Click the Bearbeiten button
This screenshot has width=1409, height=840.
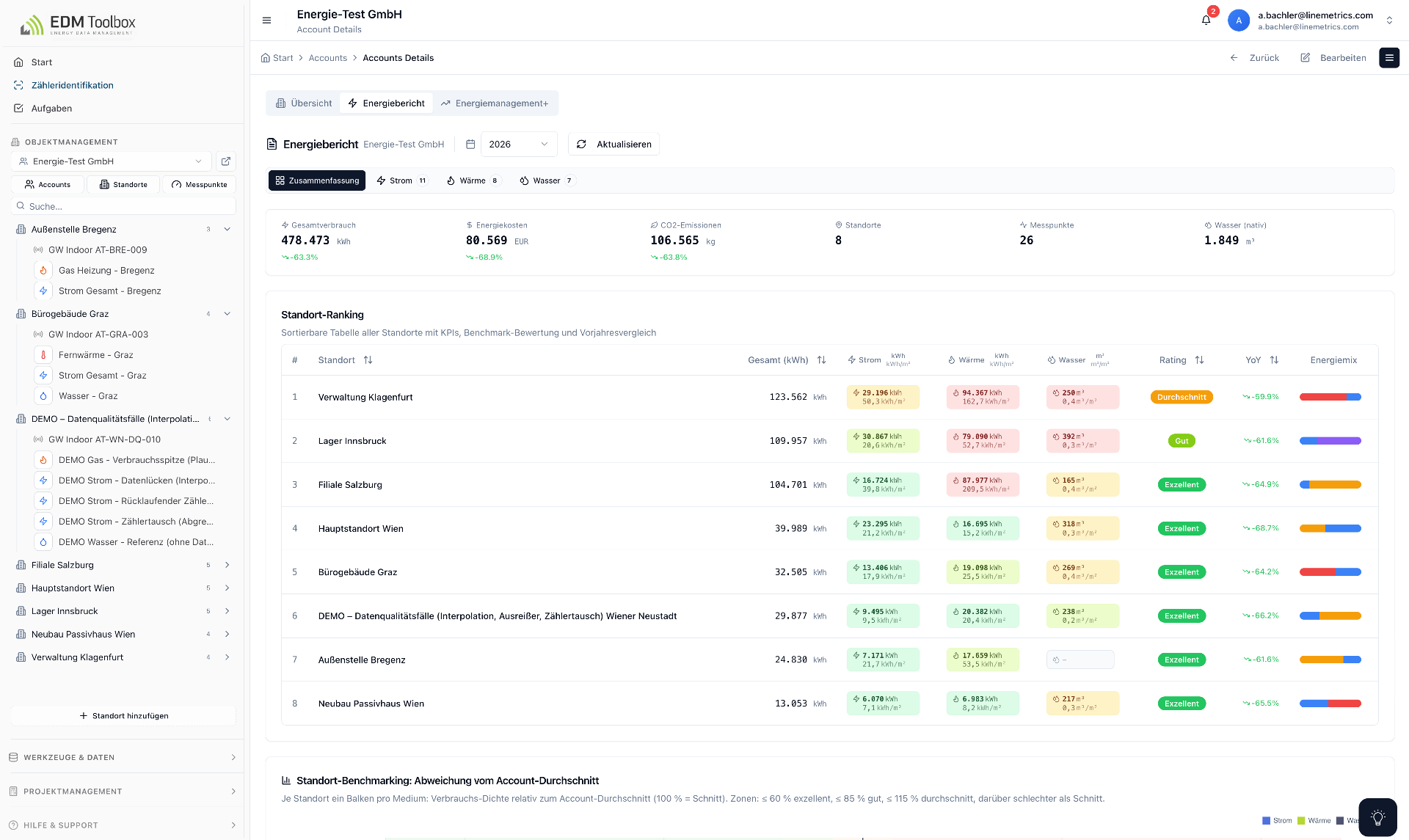point(1333,58)
